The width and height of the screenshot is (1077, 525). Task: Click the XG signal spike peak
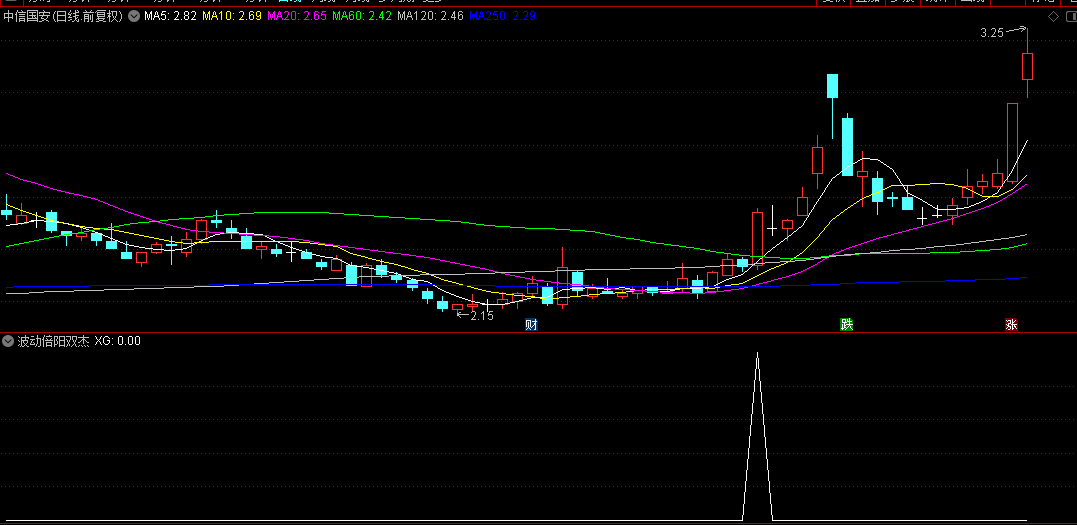758,353
